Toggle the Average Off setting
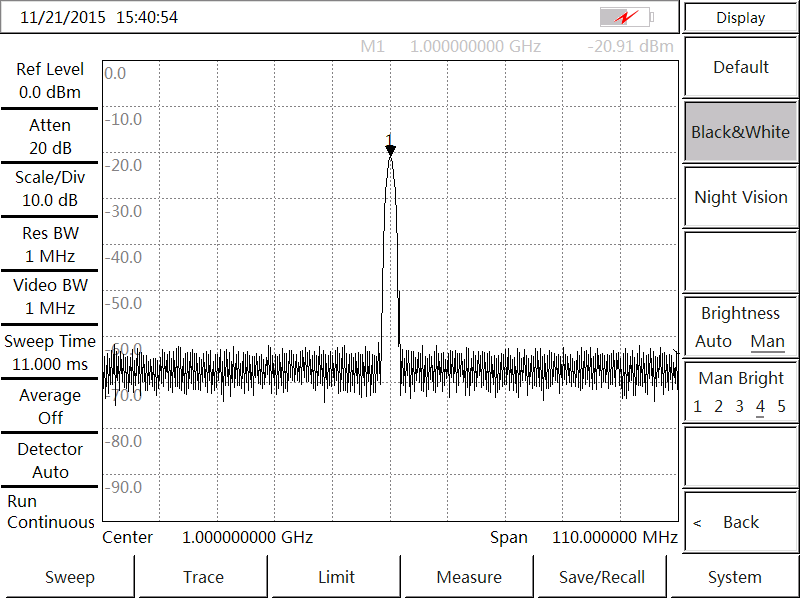This screenshot has height=600, width=800. [x=50, y=406]
